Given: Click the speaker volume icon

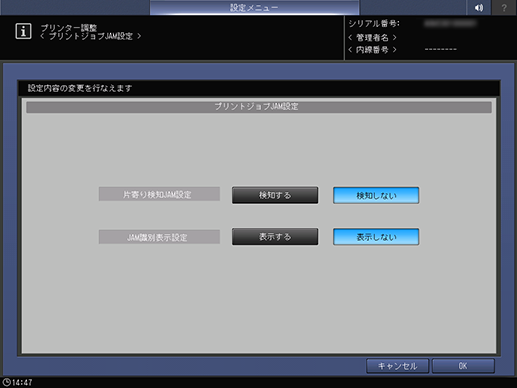Looking at the screenshot, I should (x=479, y=7).
